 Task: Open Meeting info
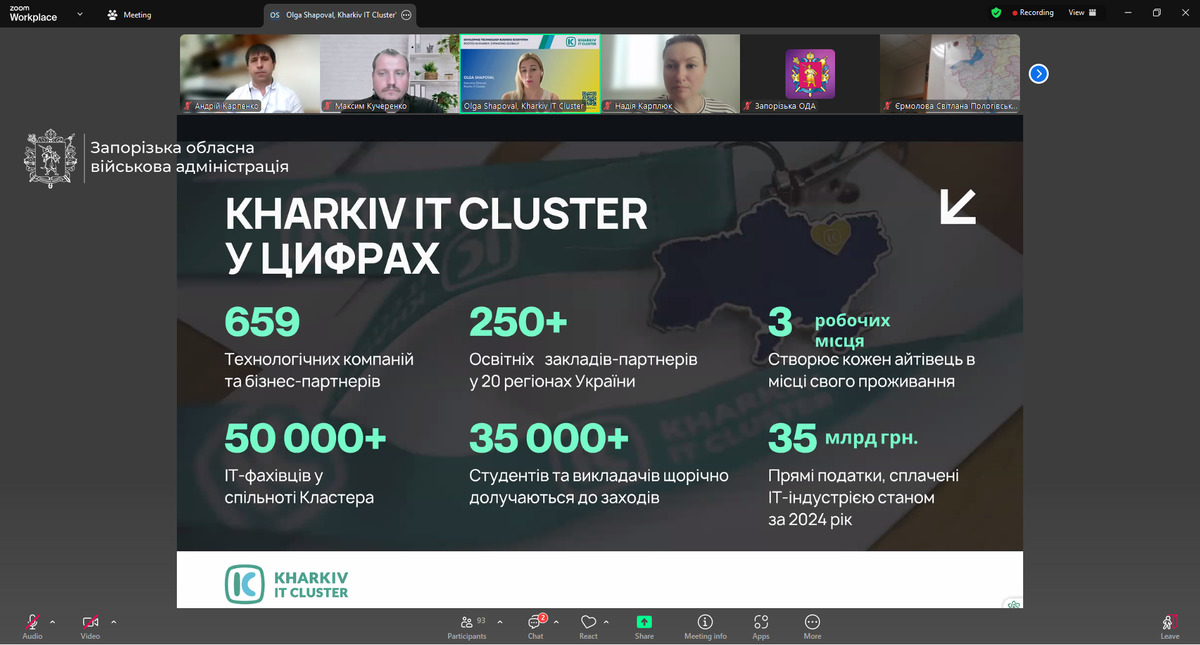click(705, 626)
